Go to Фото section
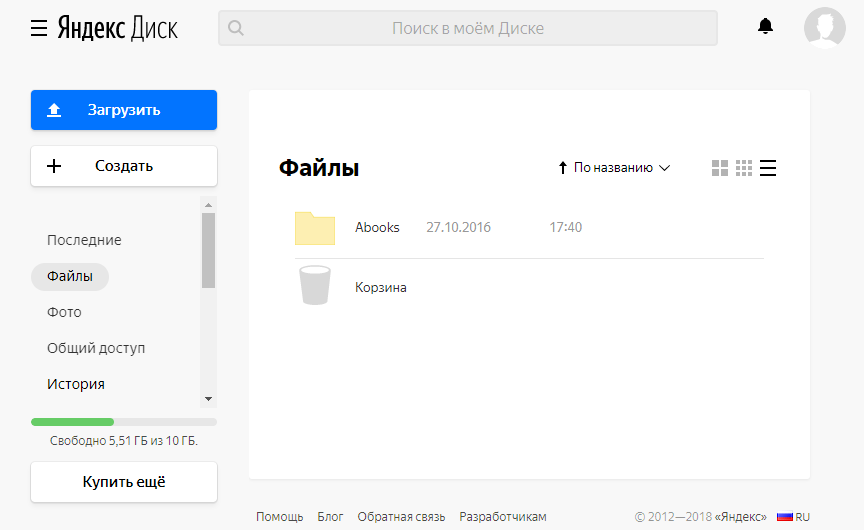The height and width of the screenshot is (530, 864). tap(64, 312)
